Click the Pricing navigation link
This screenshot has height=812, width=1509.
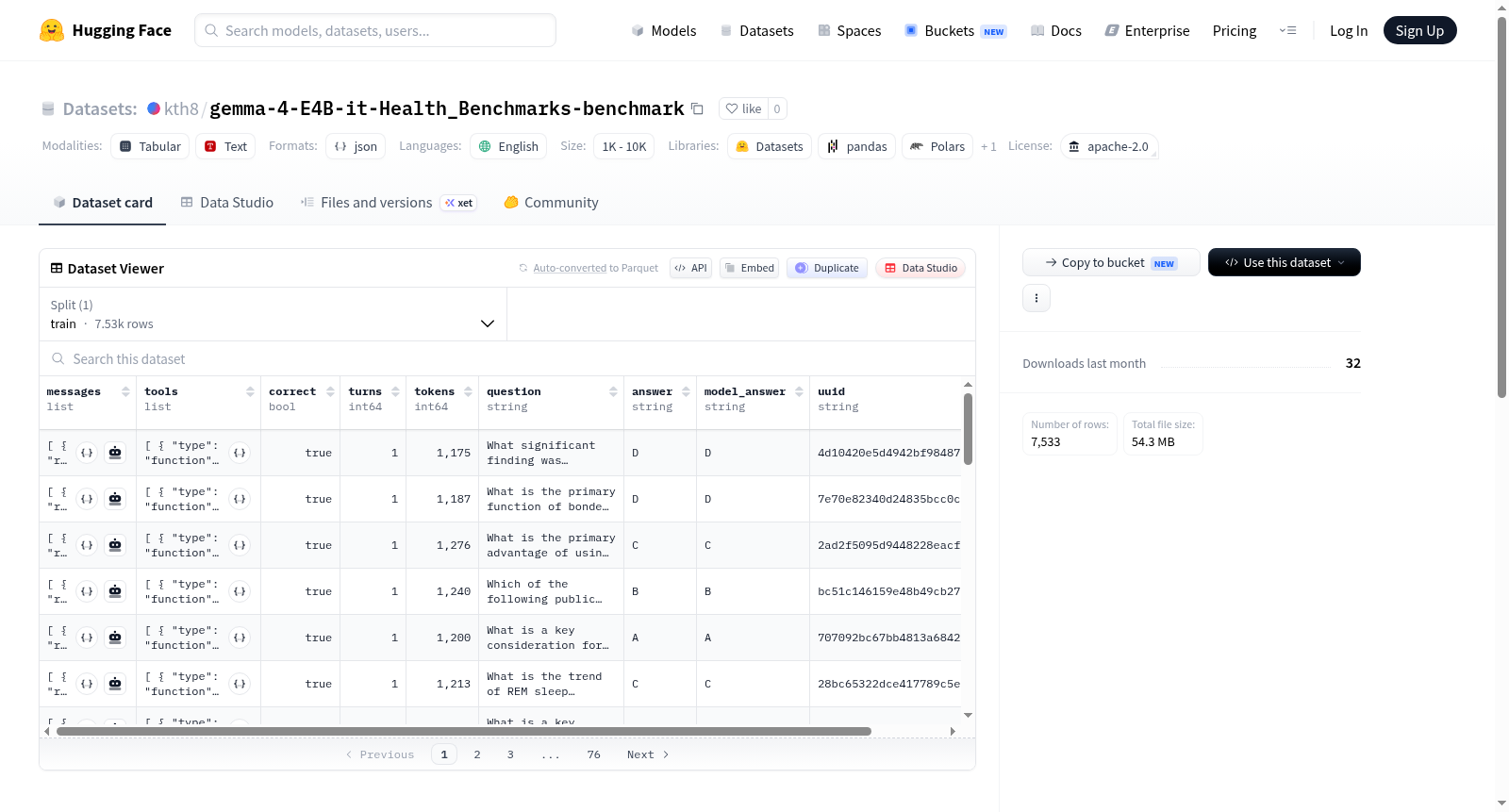[x=1235, y=30]
